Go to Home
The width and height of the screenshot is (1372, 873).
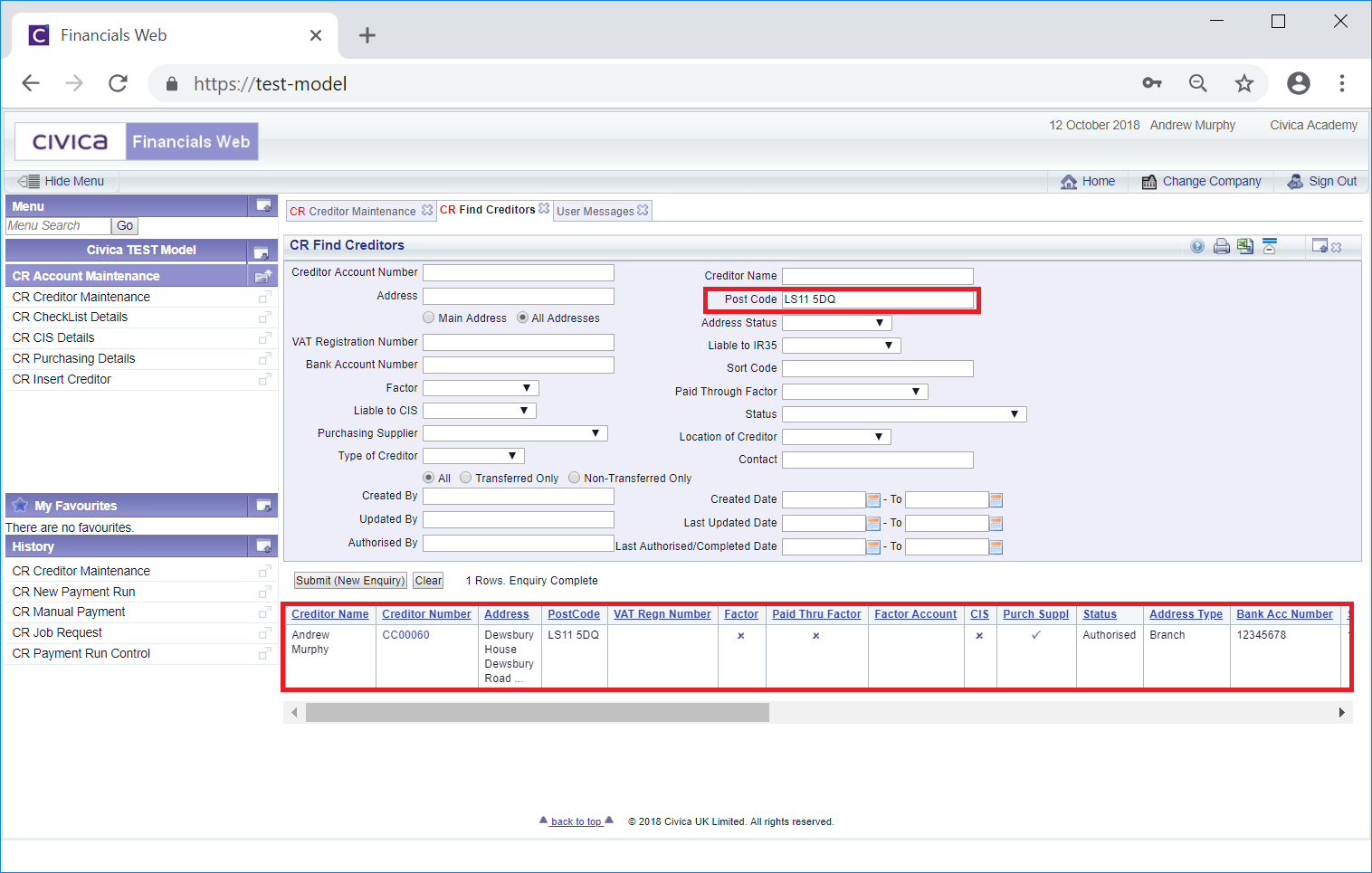pos(1089,181)
